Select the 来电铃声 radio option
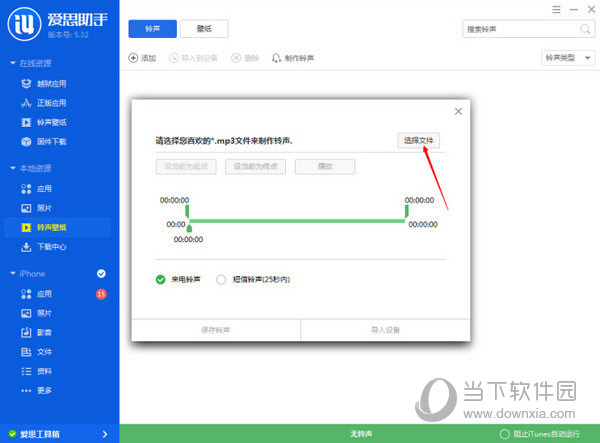The height and width of the screenshot is (443, 600). click(x=160, y=280)
